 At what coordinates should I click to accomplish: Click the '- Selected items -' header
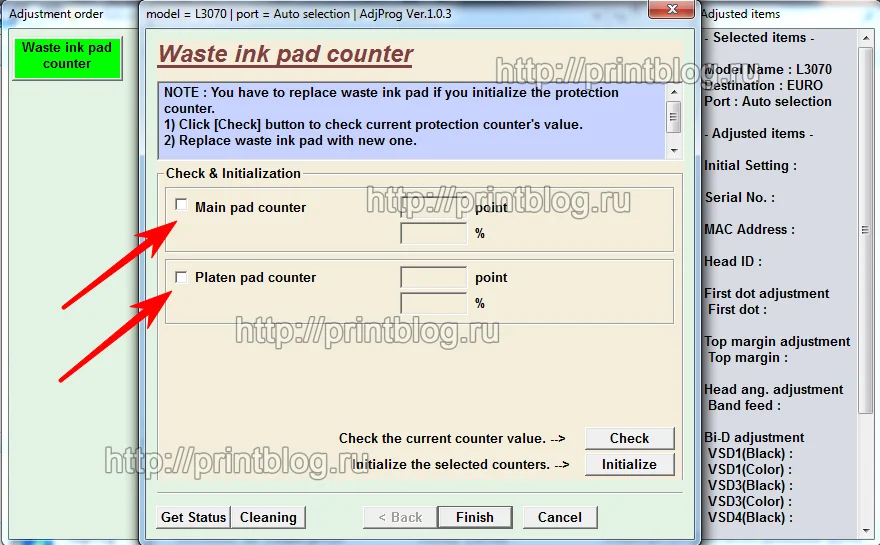[759, 38]
